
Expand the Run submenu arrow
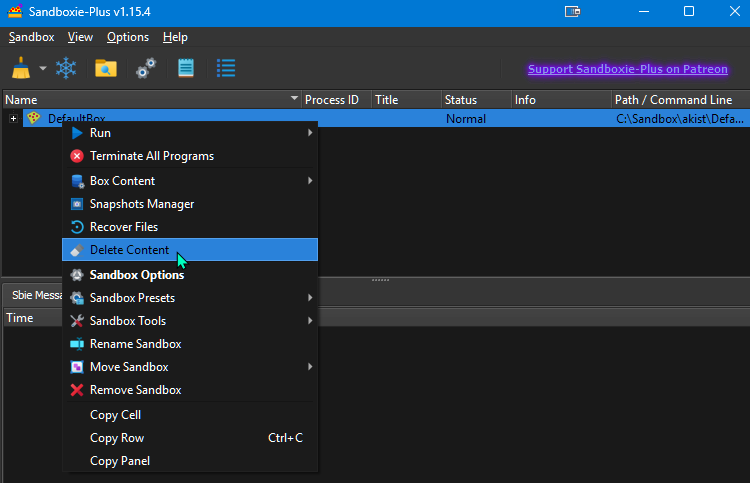pyautogui.click(x=310, y=132)
